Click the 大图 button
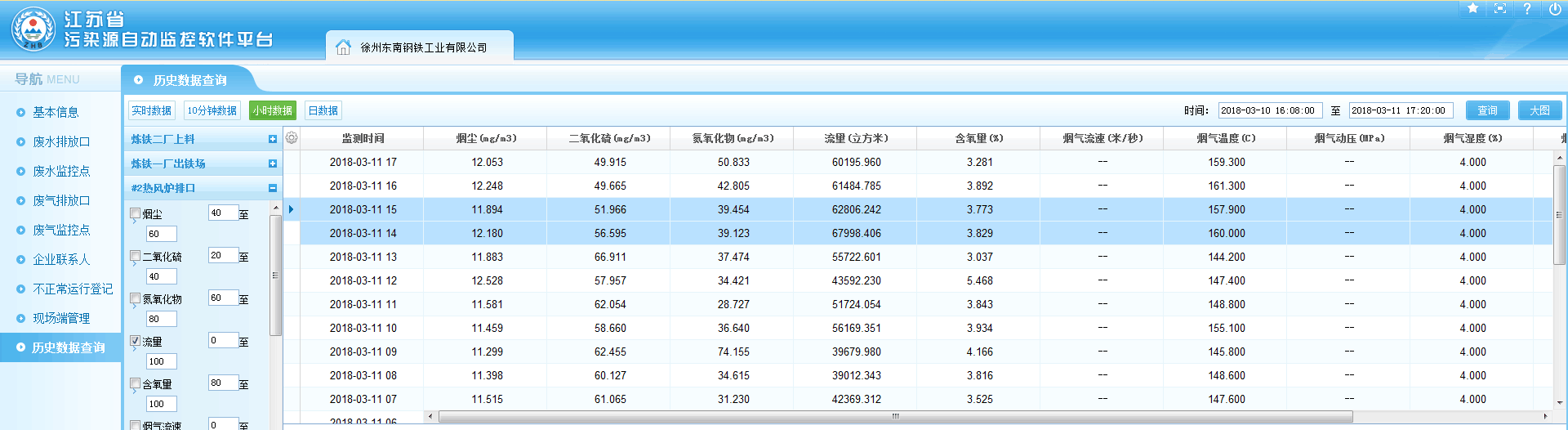The width and height of the screenshot is (1568, 430). tap(1540, 110)
